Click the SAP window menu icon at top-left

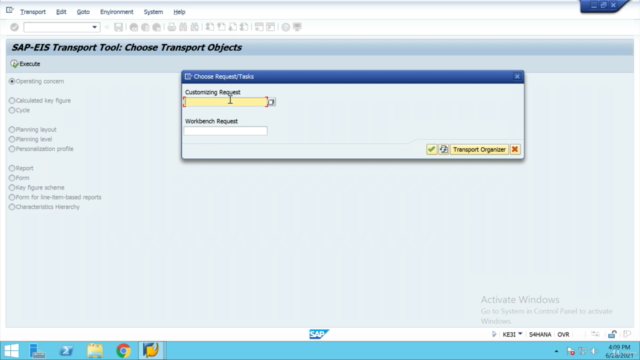(9, 11)
